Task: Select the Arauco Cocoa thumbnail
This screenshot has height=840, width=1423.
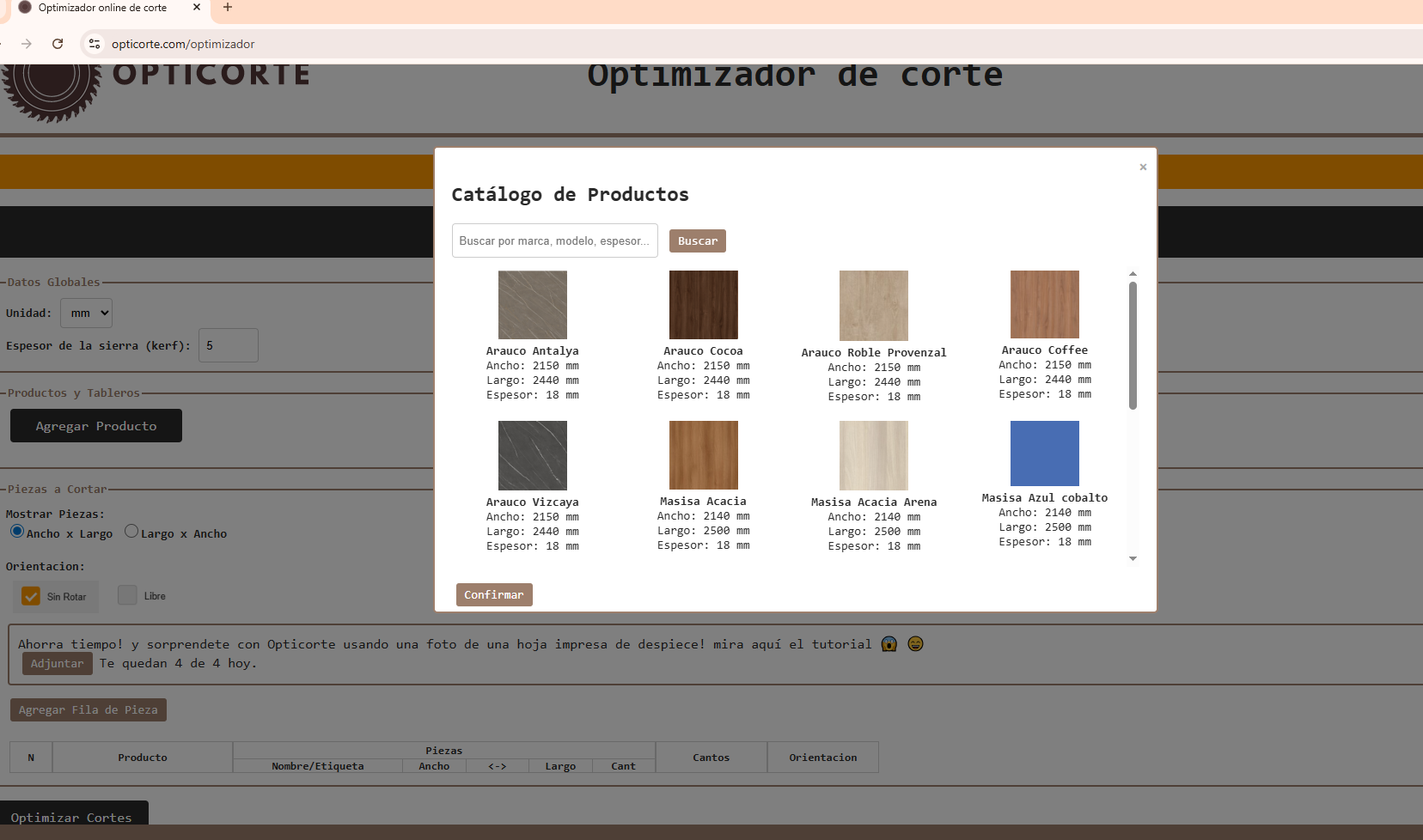Action: 703,305
